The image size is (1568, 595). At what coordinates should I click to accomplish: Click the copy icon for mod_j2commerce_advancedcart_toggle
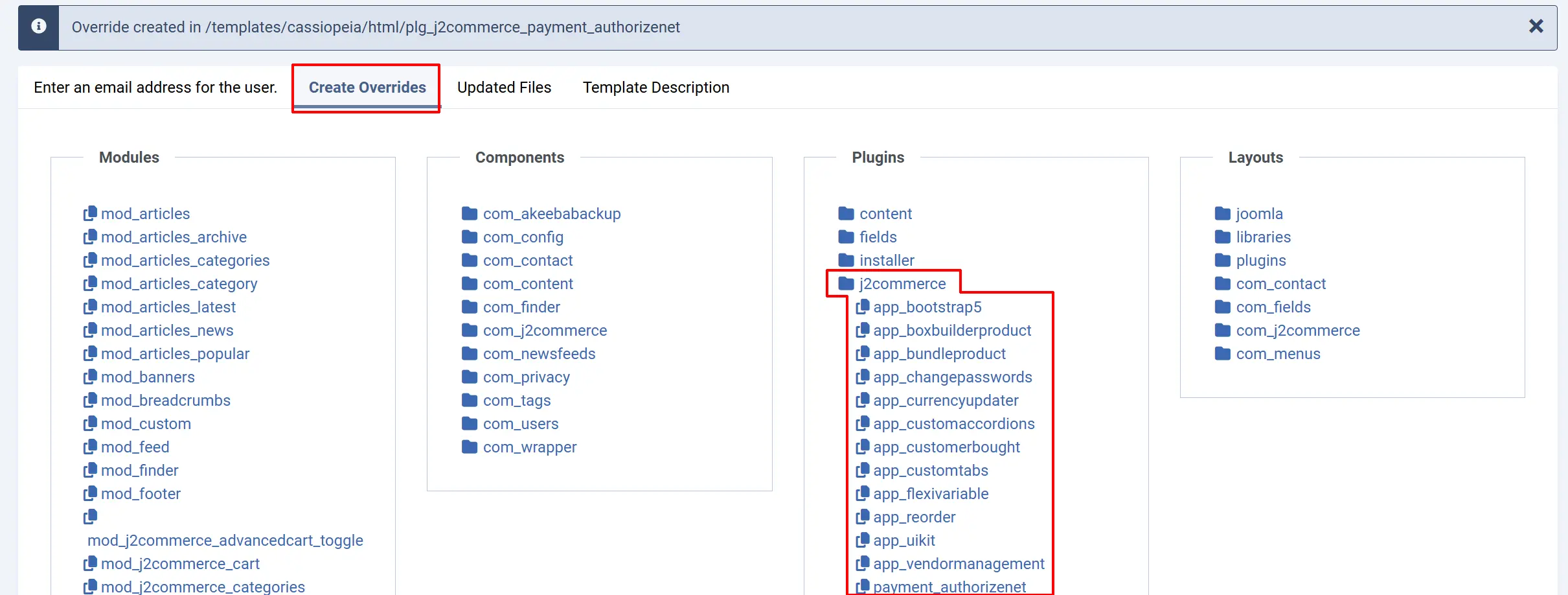pos(90,517)
